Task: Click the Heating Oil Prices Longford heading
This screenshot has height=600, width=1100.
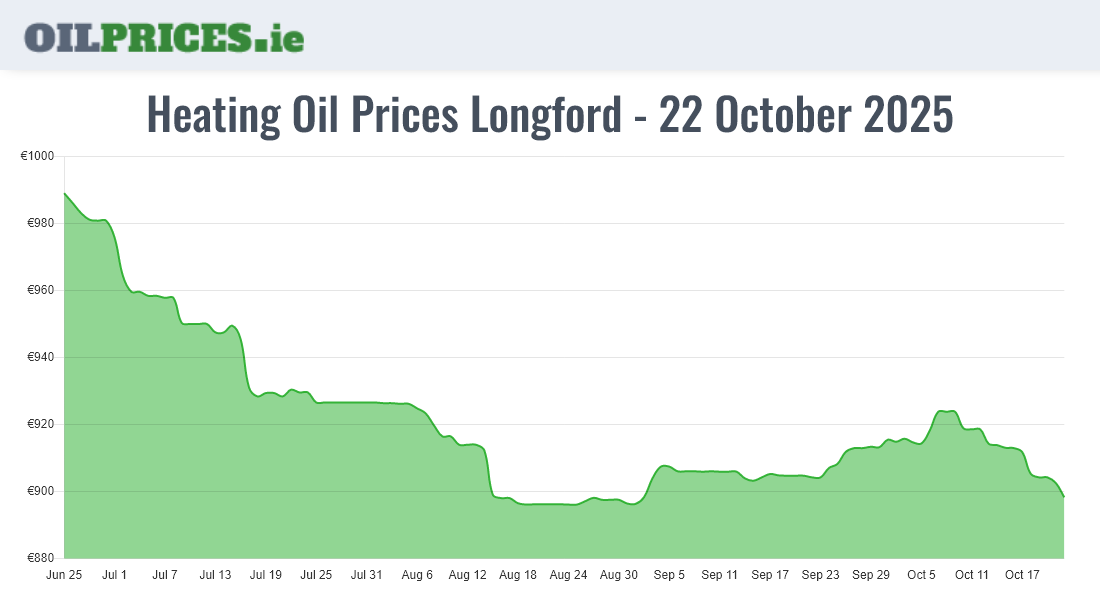Action: [x=550, y=115]
